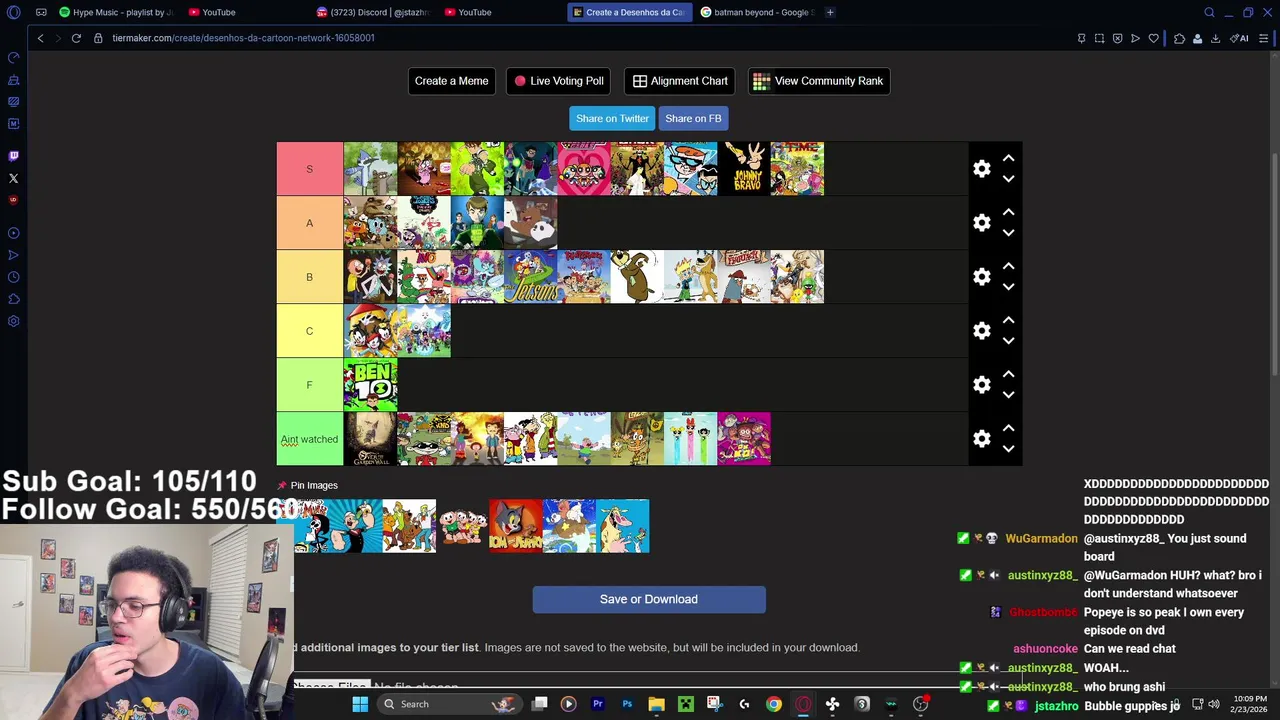Select the S tier color label
This screenshot has width=1280, height=720.
click(309, 169)
